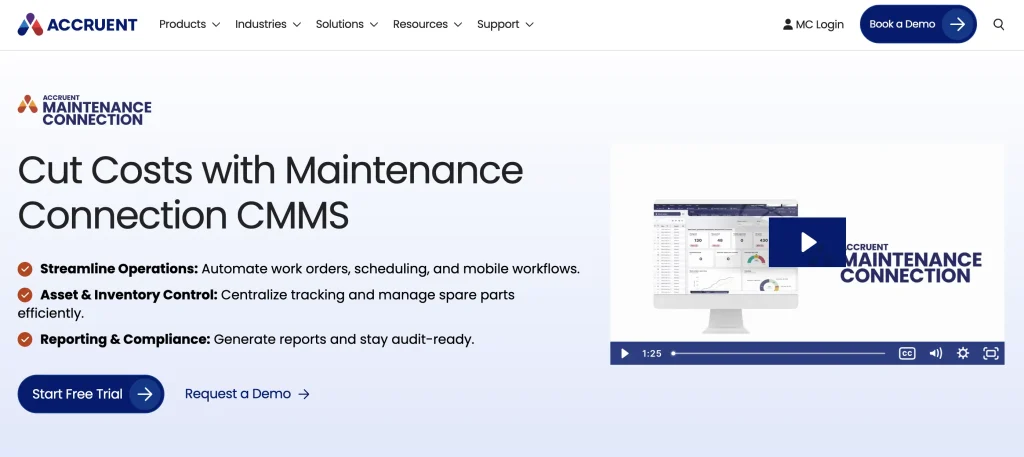Expand the Support dropdown chevron

pos(529,25)
